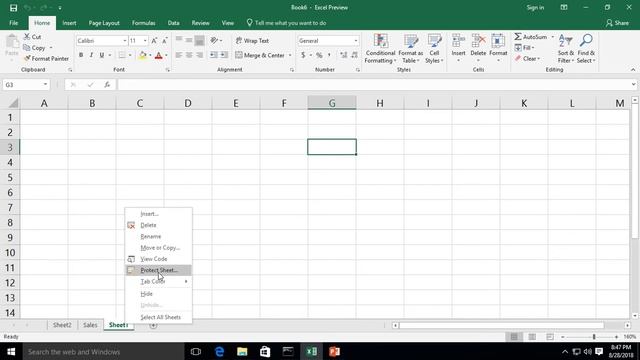Screen dimensions: 640x360
Task: Open Conditional Formatting menu
Action: 380,49
